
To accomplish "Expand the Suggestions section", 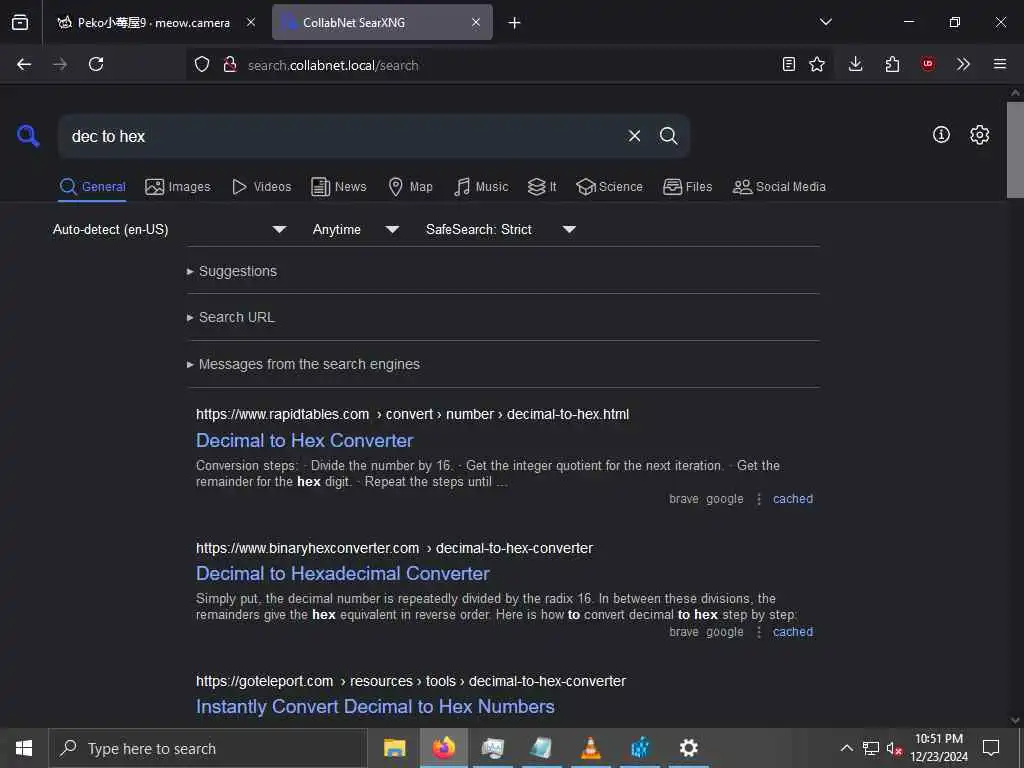I will pos(232,271).
